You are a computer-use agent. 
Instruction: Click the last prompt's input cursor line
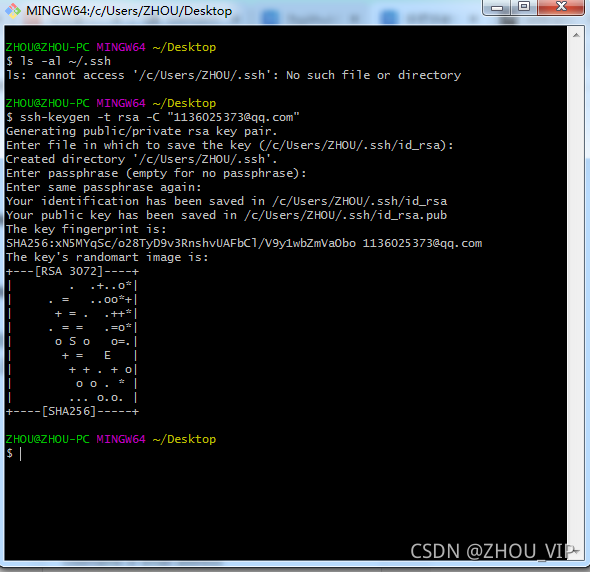pyautogui.click(x=14, y=453)
